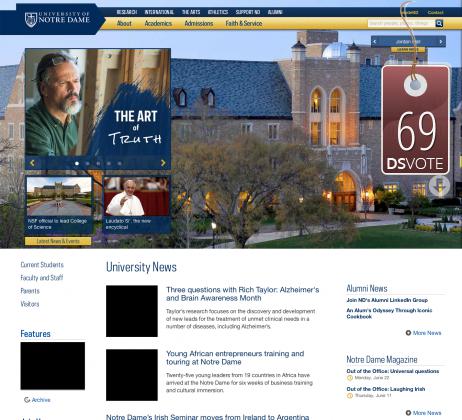
Task: Click clock icon next to Thursday, June 11
Action: [350, 396]
